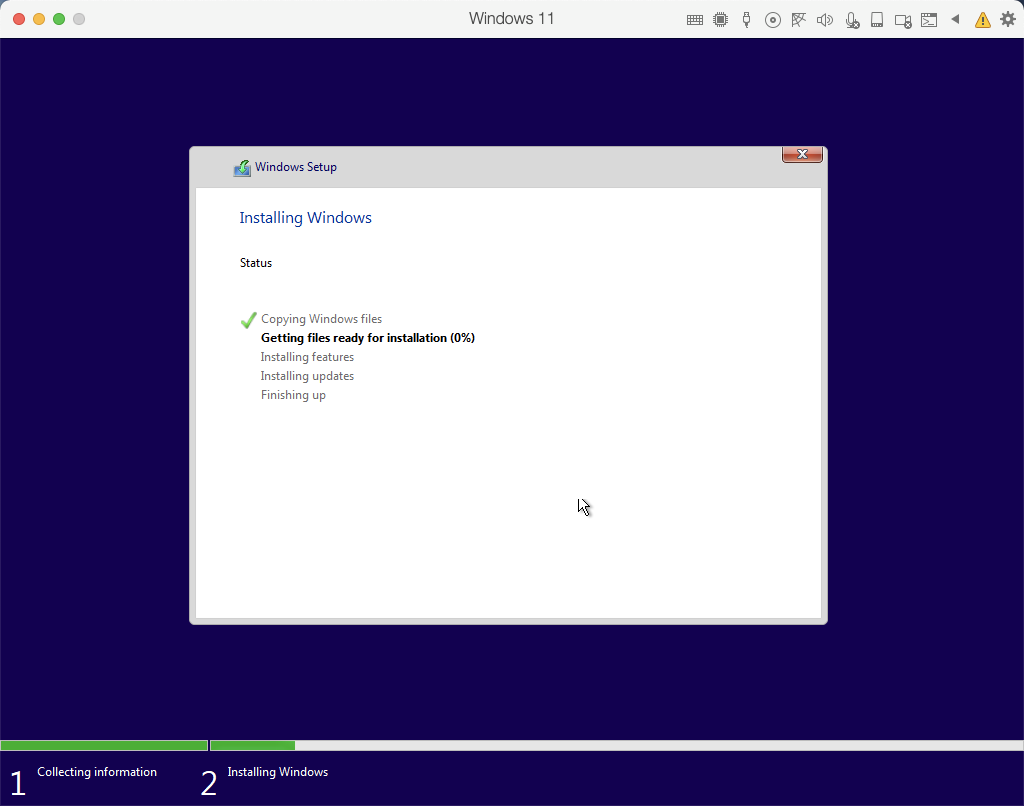1024x806 pixels.
Task: Click the "Status" label
Action: (x=255, y=263)
